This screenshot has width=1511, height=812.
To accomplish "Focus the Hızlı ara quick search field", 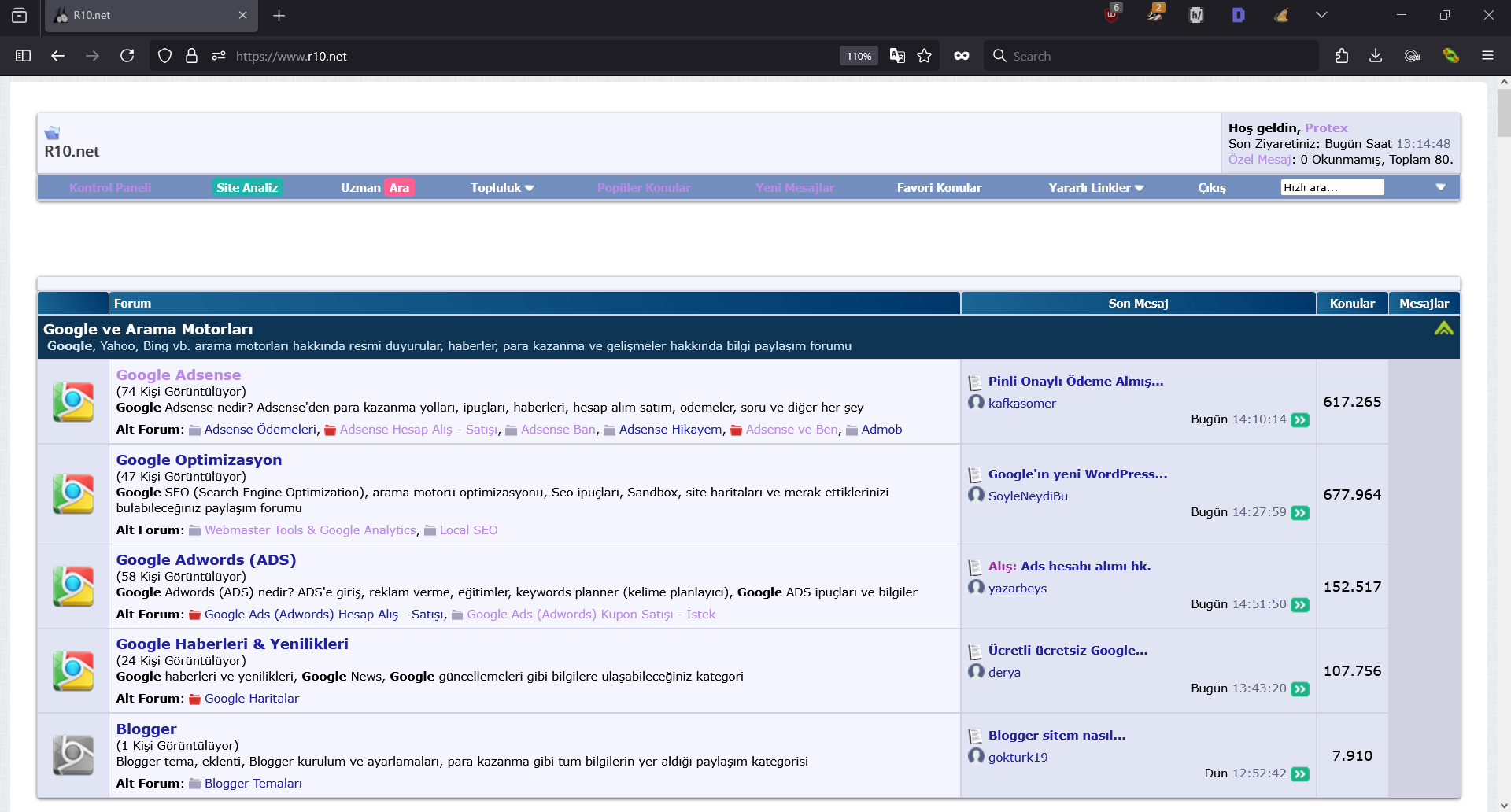I will point(1332,187).
